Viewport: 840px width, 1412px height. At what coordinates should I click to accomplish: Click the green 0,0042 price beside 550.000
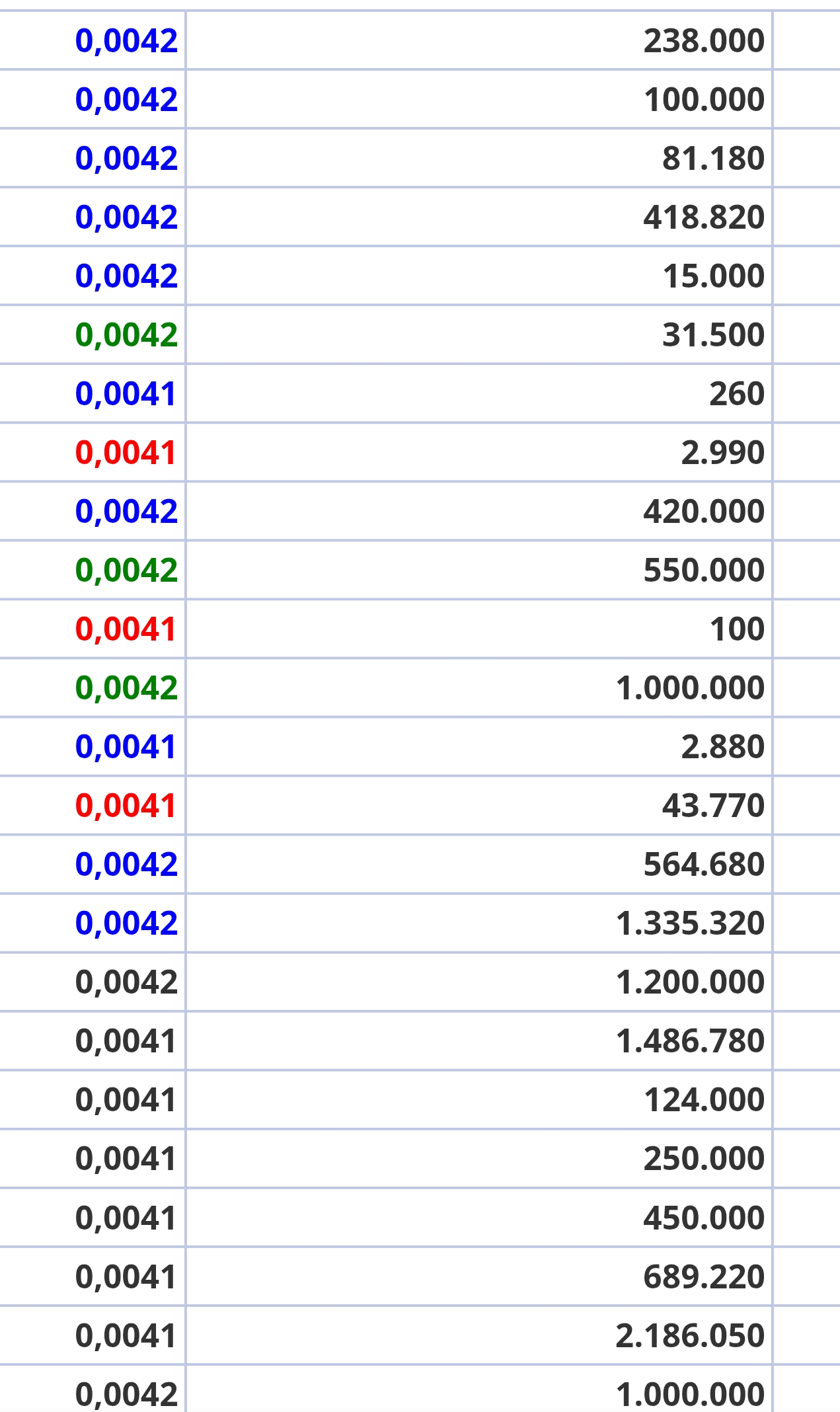[x=126, y=570]
